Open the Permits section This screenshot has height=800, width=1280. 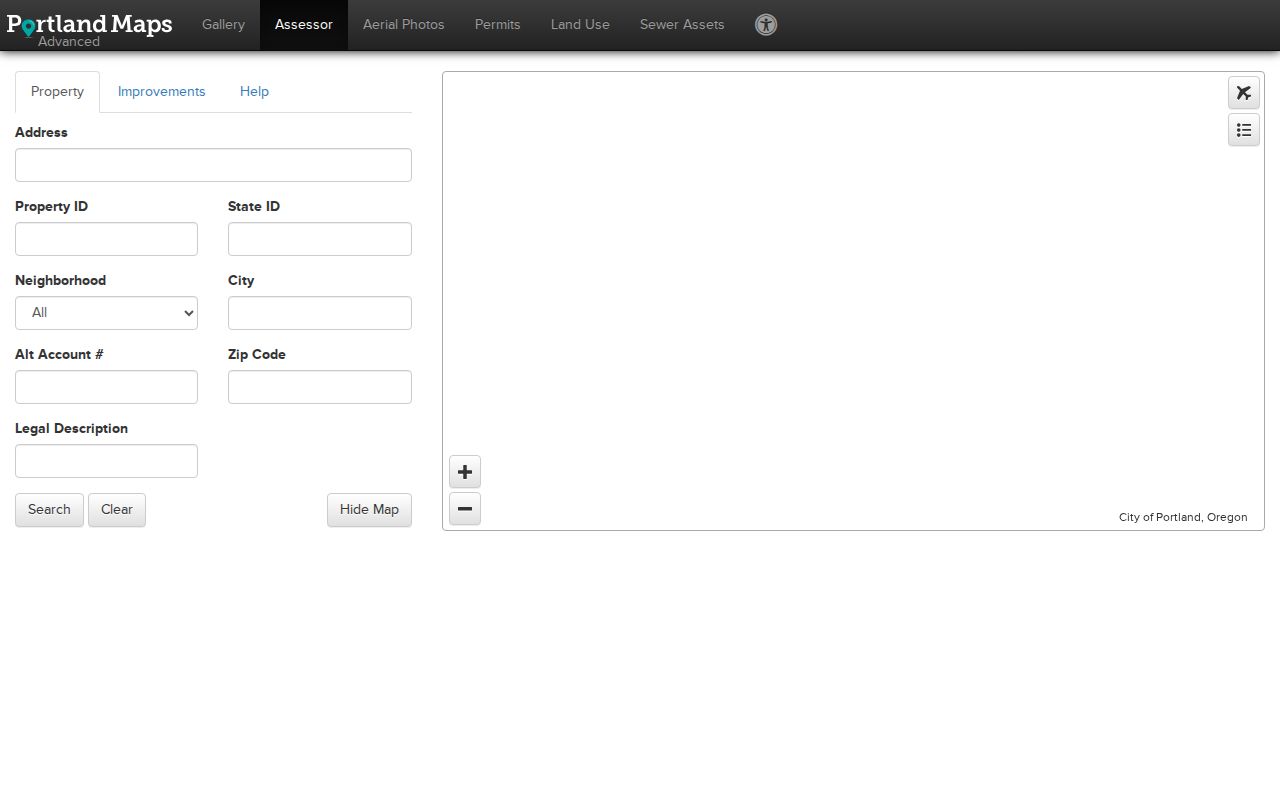click(498, 25)
